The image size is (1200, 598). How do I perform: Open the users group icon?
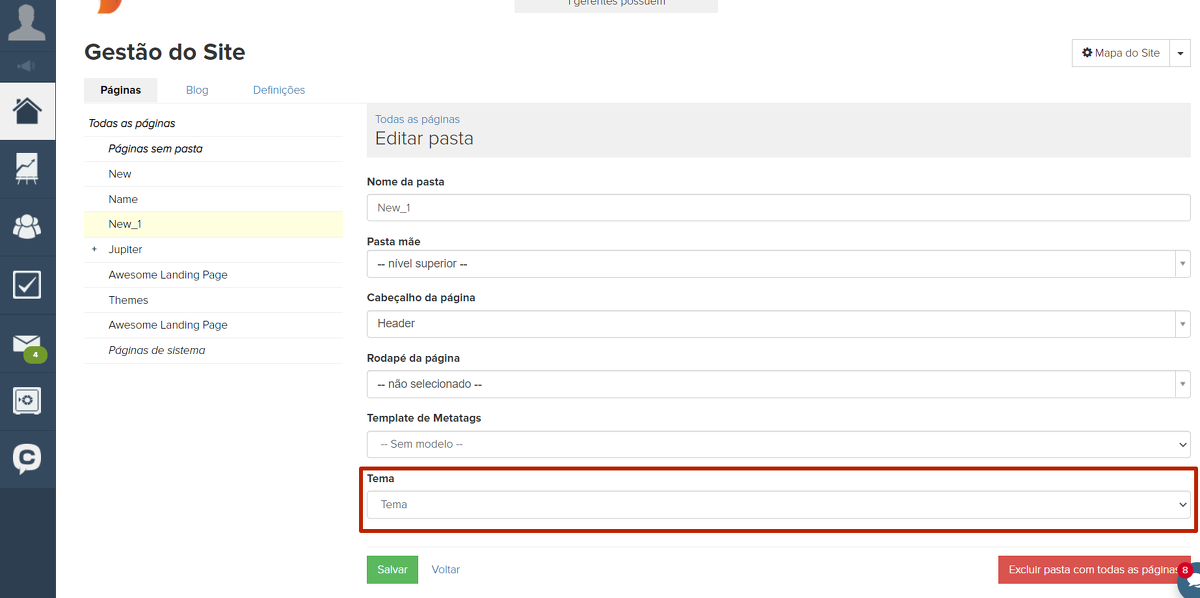click(x=27, y=227)
